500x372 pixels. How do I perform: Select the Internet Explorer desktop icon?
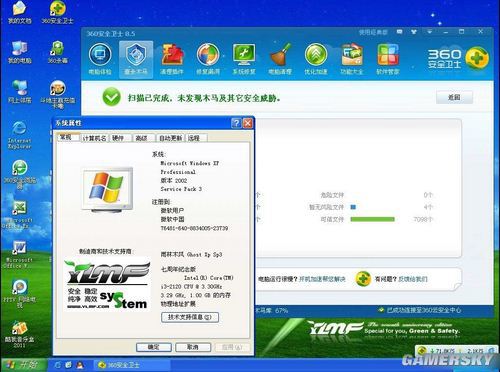point(19,135)
